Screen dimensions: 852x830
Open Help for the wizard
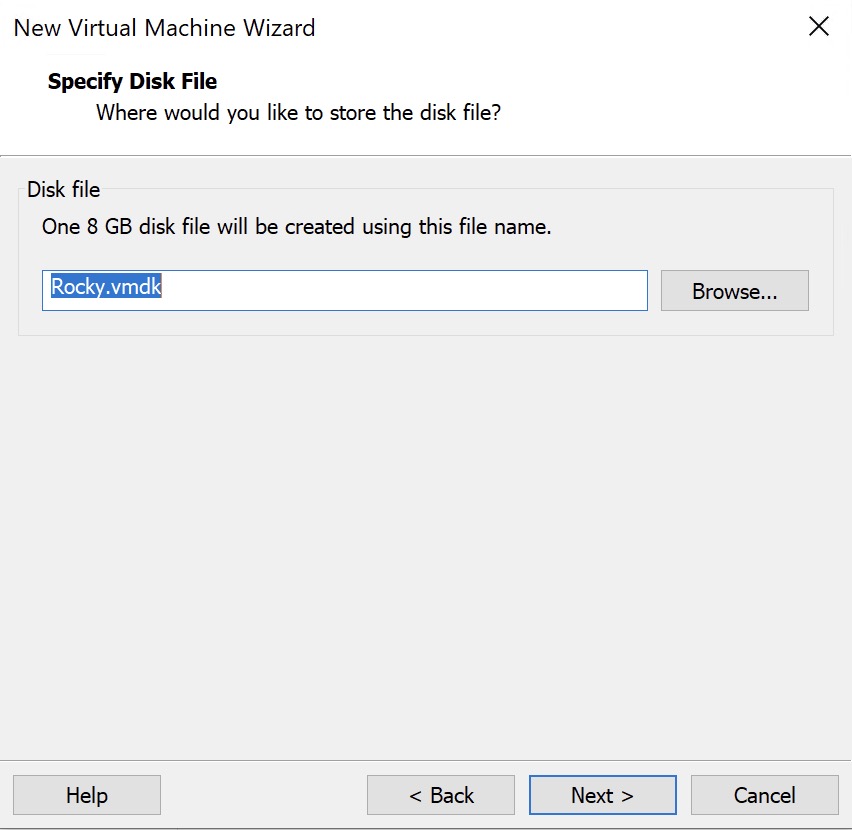click(x=87, y=795)
